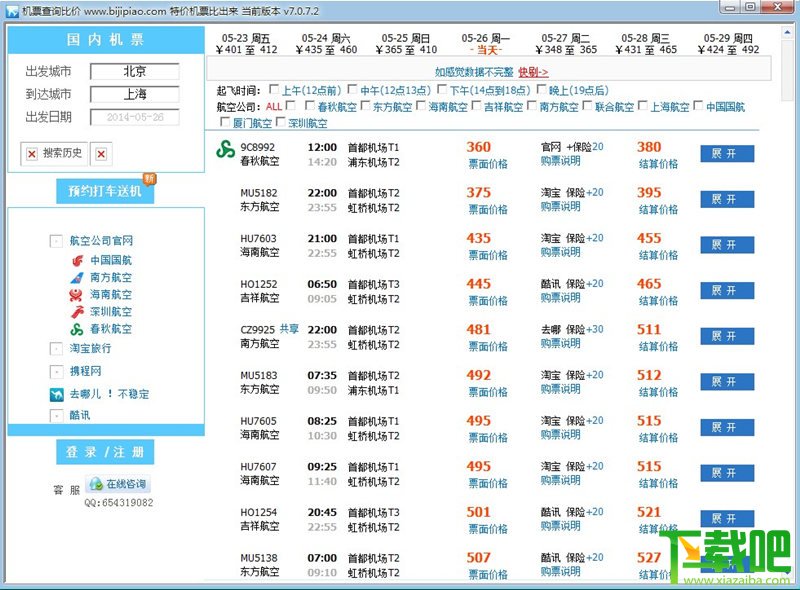Click the red X icon beside 搜索历史

[x=32, y=153]
